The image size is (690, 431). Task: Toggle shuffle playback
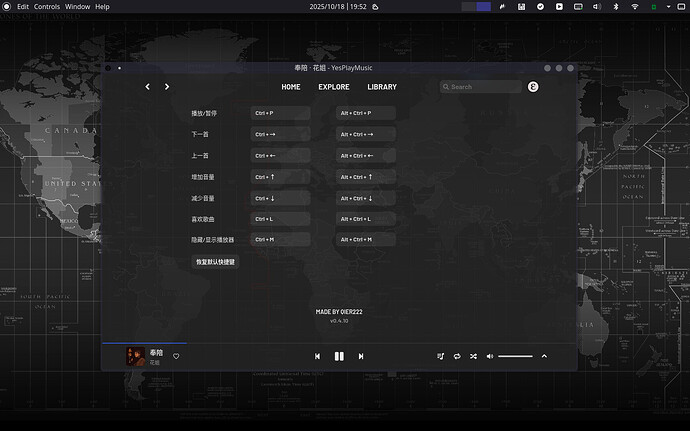point(473,356)
